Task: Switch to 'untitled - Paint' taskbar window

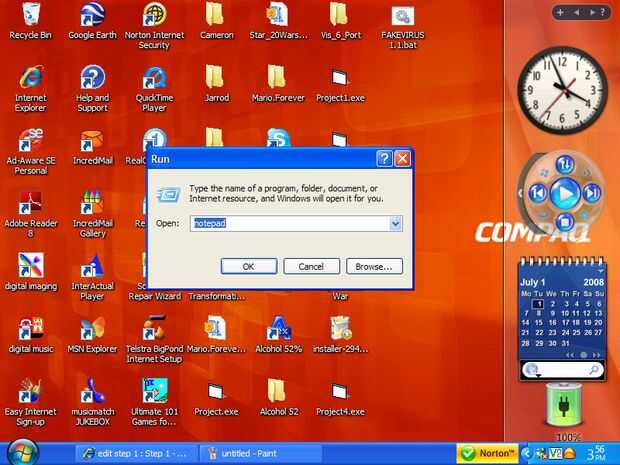Action: coord(261,454)
